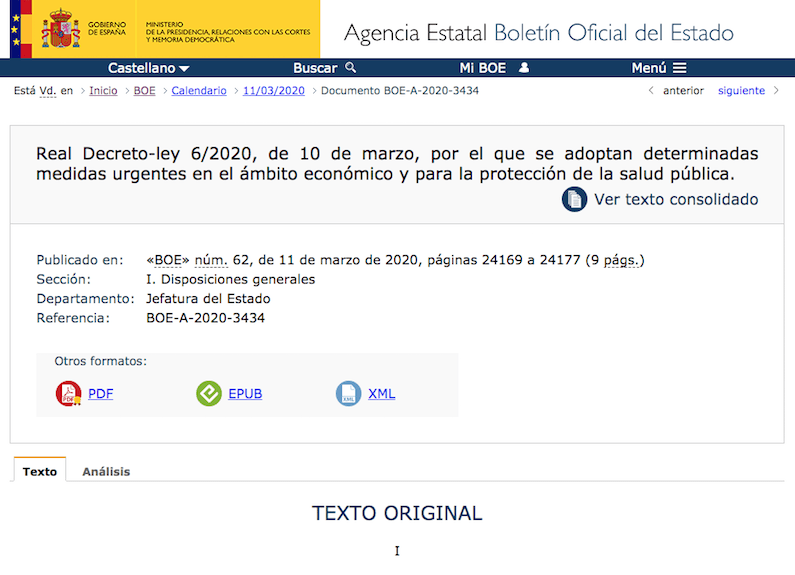The height and width of the screenshot is (575, 795).
Task: Click the Otros formatos label
Action: (100, 361)
